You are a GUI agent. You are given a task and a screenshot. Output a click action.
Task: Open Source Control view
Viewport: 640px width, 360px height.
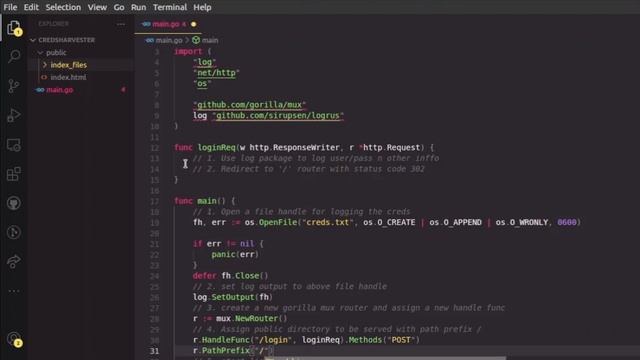[14, 86]
